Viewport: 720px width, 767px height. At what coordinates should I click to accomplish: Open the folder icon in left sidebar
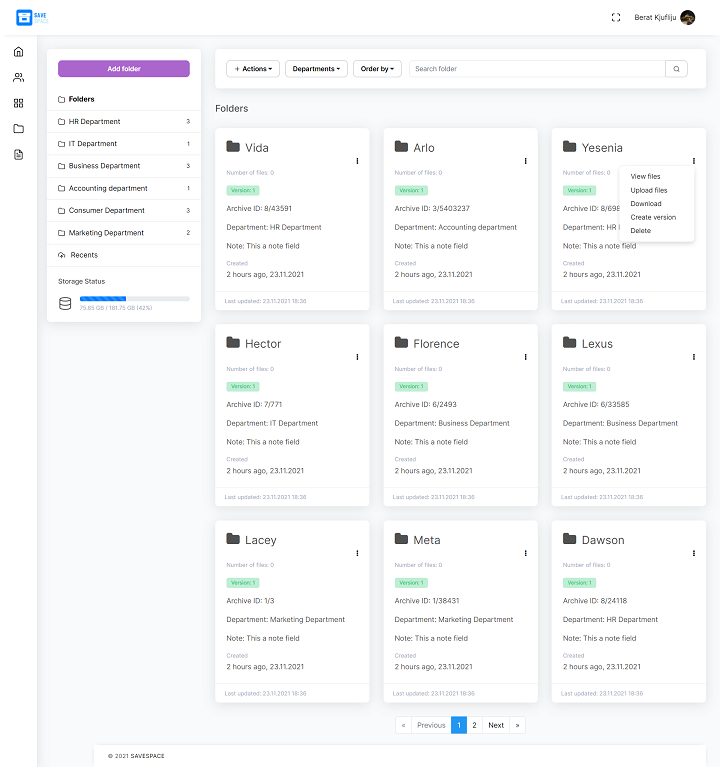point(18,129)
